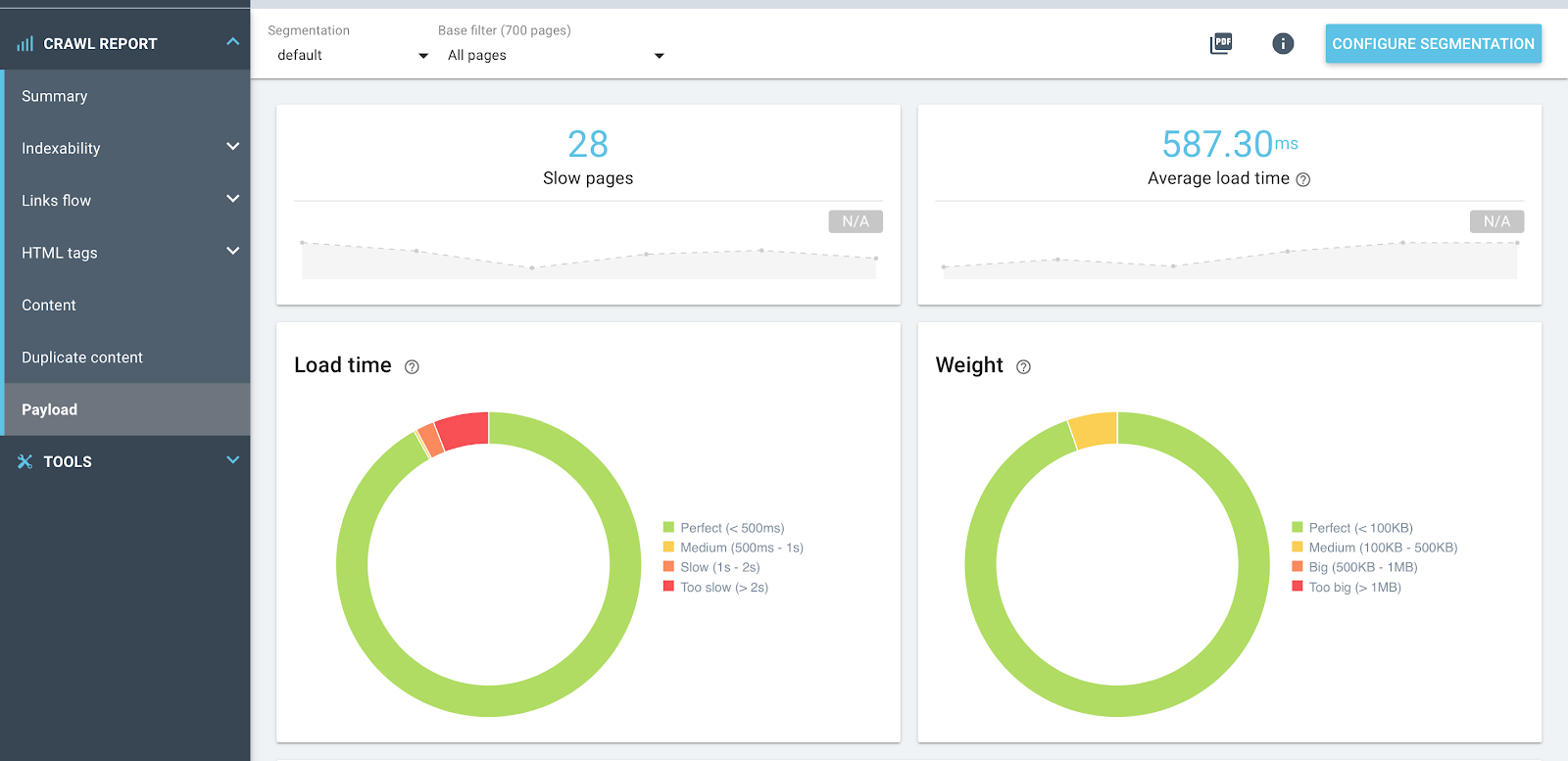
Task: Click N/A badge on Average load time card
Action: point(1496,221)
